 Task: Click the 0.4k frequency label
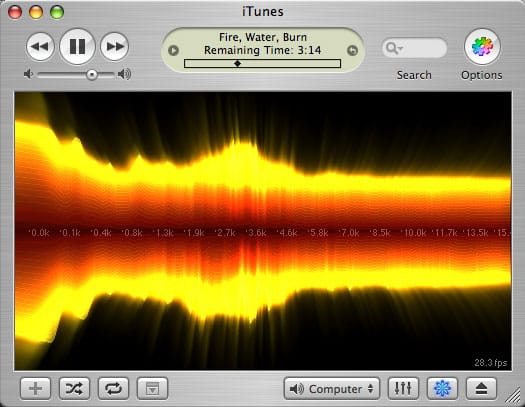[x=101, y=233]
